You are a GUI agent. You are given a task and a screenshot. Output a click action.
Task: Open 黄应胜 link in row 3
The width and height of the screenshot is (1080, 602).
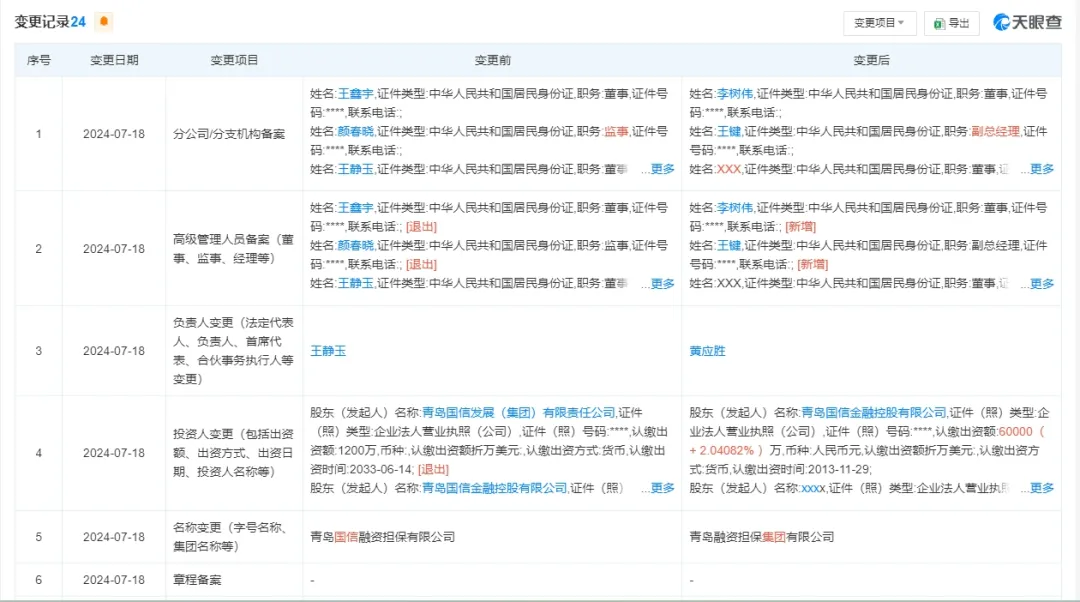[x=707, y=351]
